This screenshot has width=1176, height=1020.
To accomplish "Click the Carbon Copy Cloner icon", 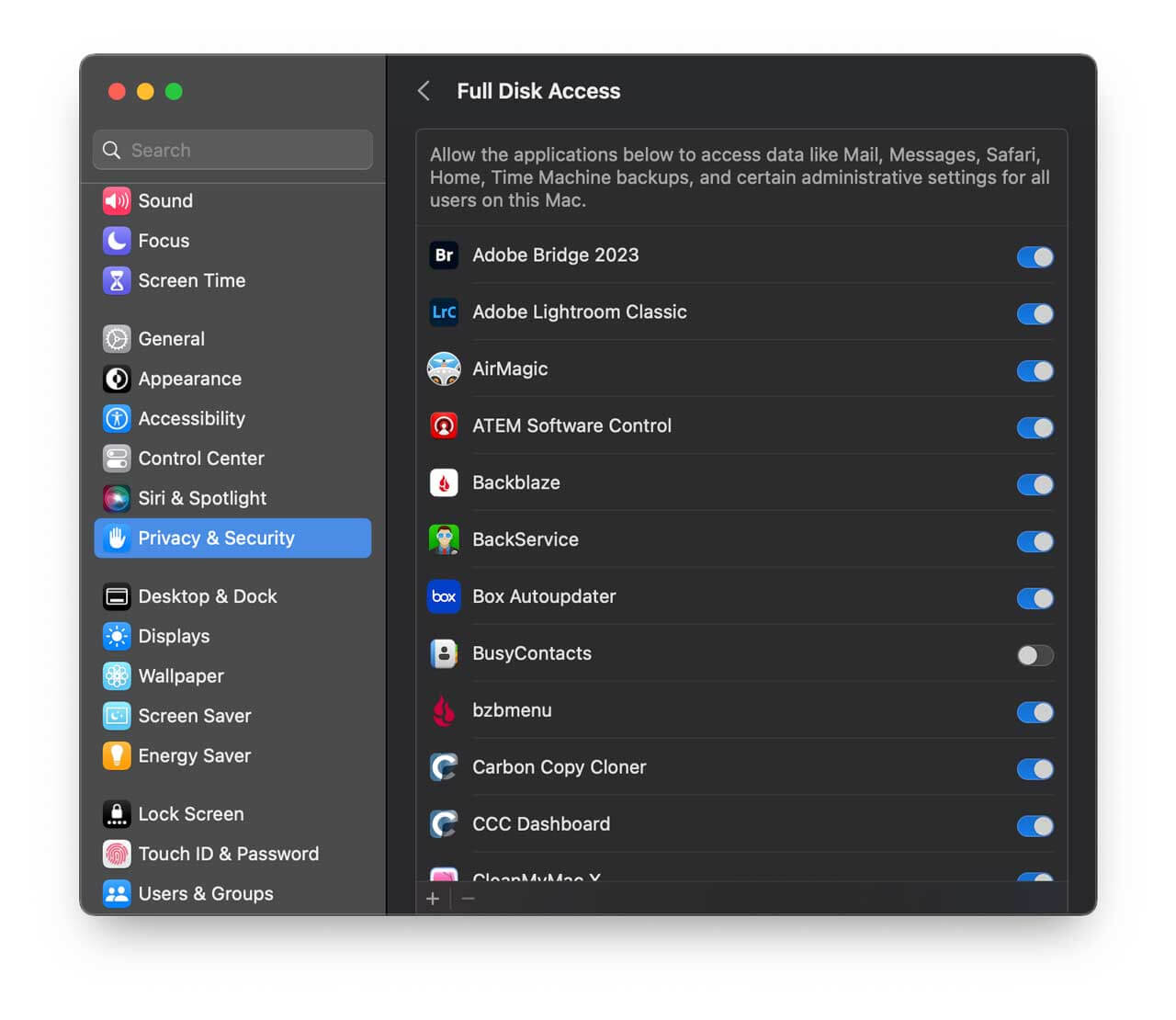I will point(444,767).
